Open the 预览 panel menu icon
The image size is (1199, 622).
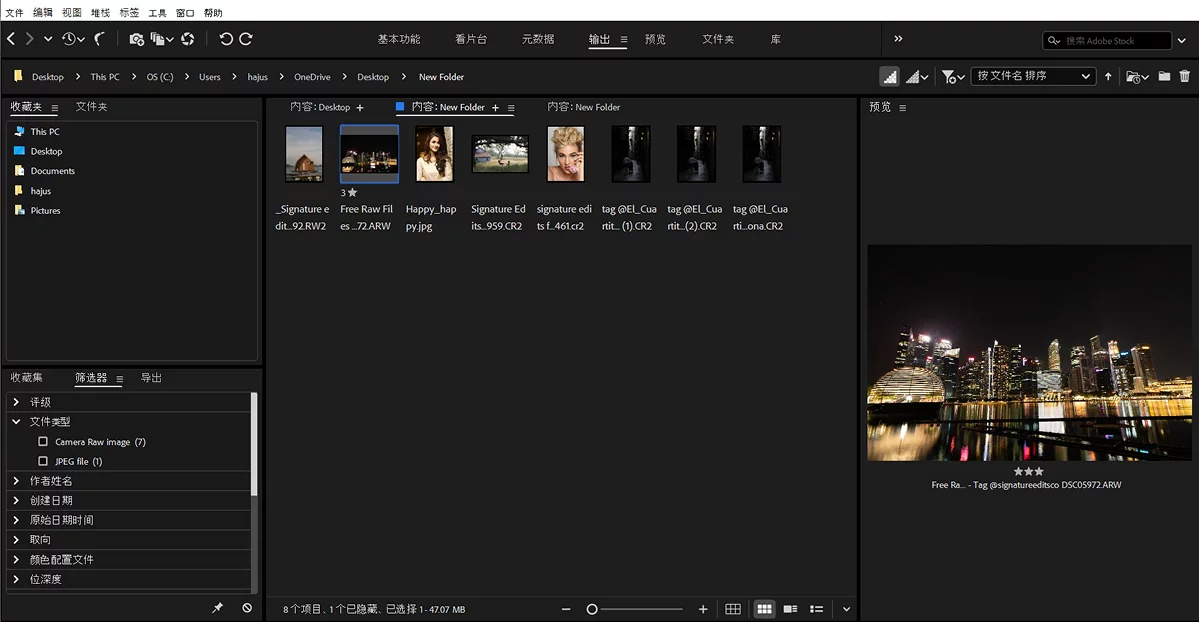[902, 108]
